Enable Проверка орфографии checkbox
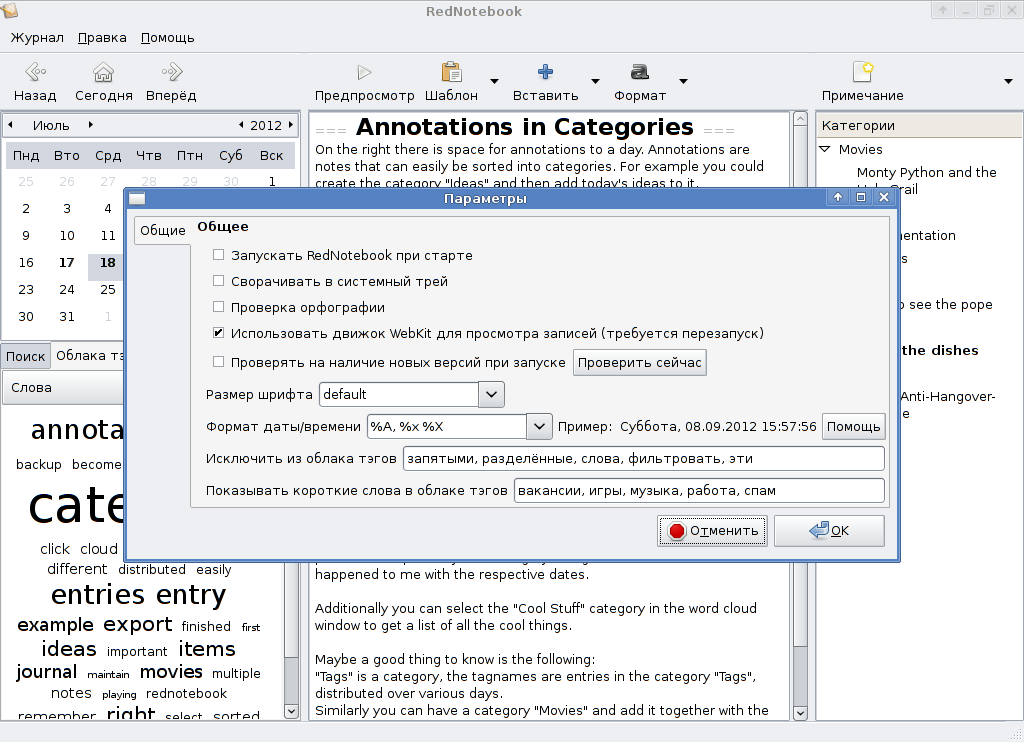 click(219, 307)
